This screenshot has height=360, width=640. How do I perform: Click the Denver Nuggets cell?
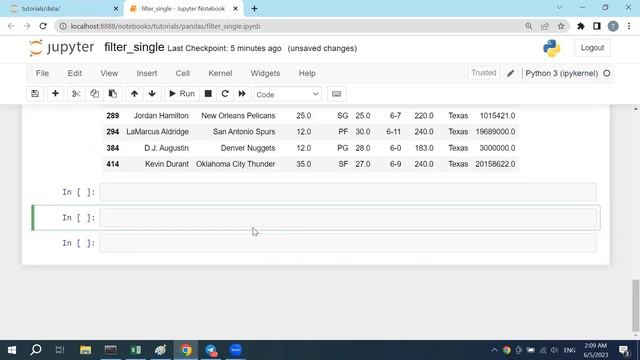(x=248, y=148)
